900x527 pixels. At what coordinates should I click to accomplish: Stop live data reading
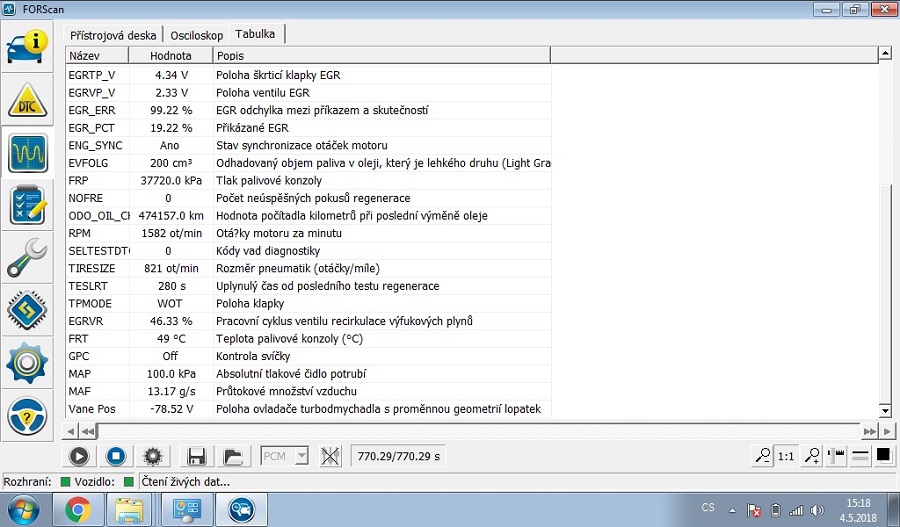point(115,456)
